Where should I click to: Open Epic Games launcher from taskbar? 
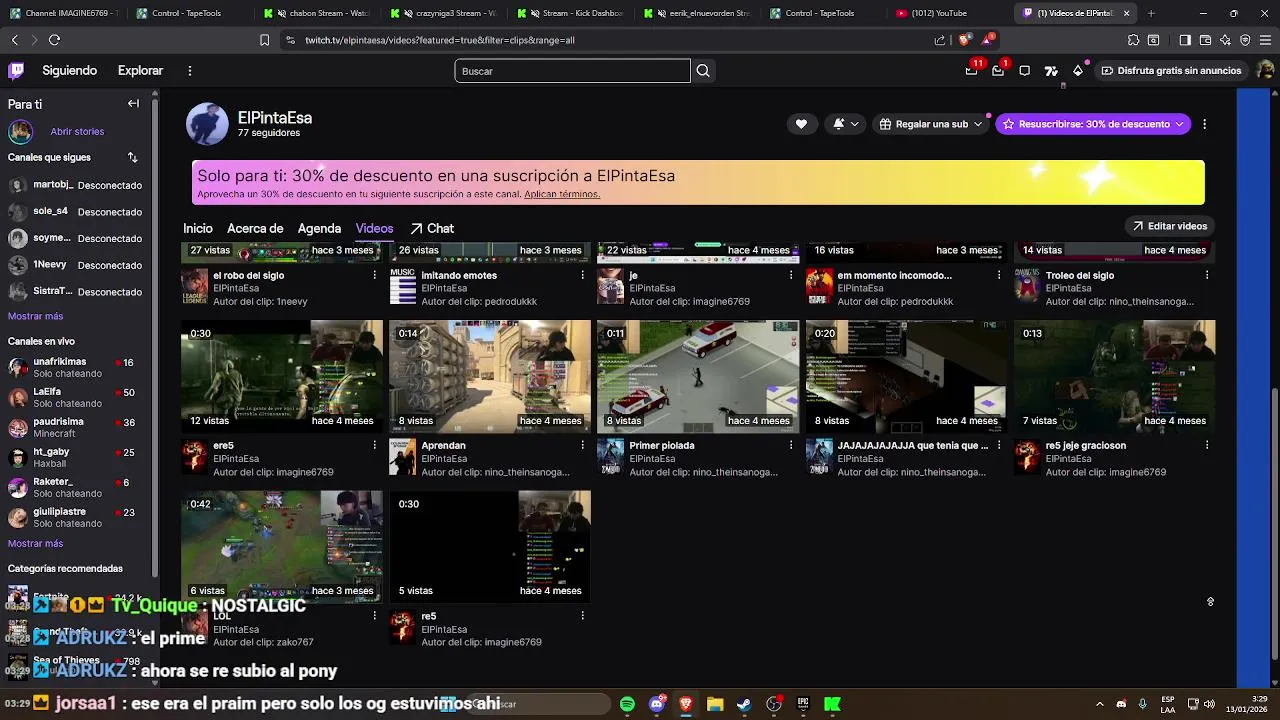(803, 704)
